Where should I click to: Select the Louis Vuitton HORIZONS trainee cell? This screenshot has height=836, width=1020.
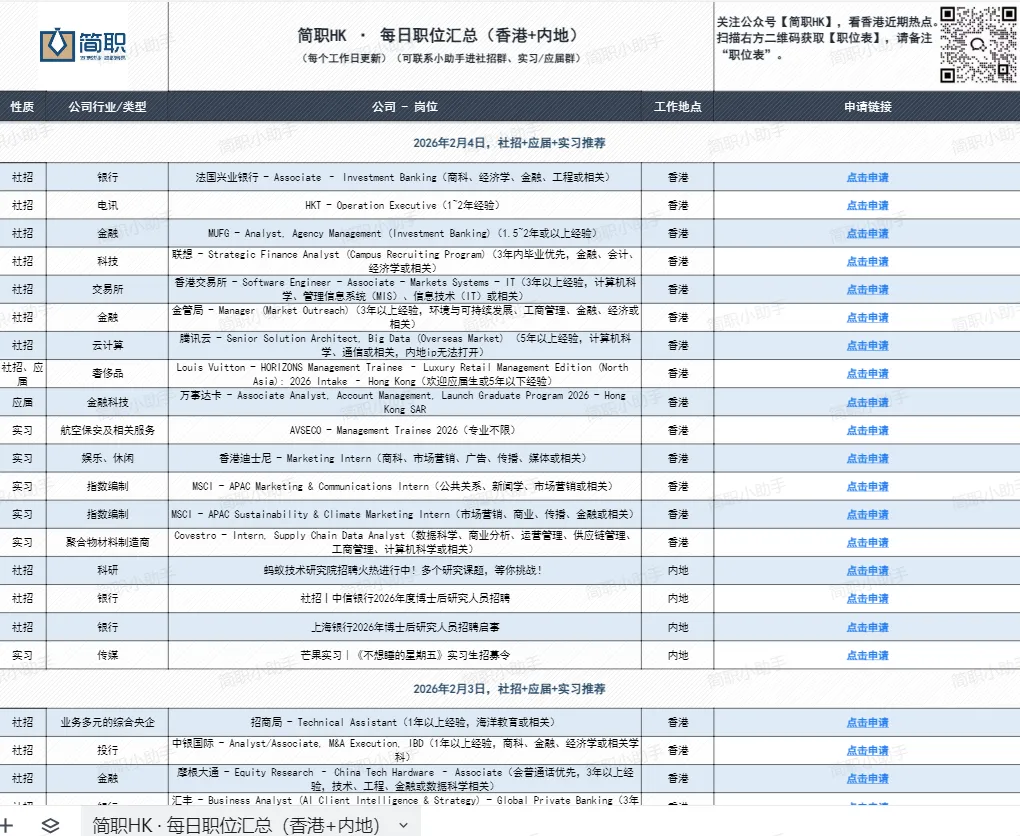(405, 373)
